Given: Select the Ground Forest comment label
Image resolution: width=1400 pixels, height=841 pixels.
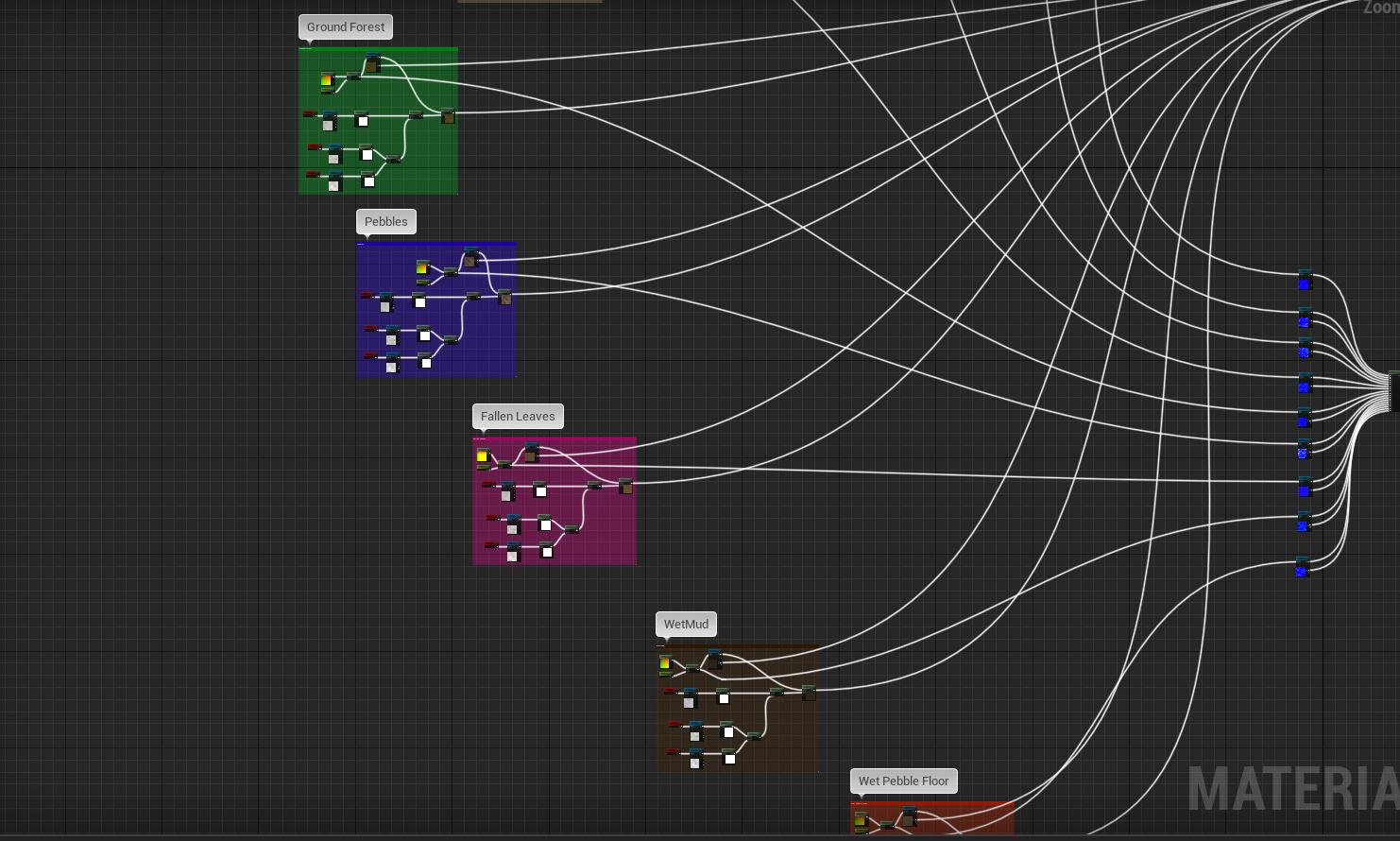Looking at the screenshot, I should click(x=346, y=27).
